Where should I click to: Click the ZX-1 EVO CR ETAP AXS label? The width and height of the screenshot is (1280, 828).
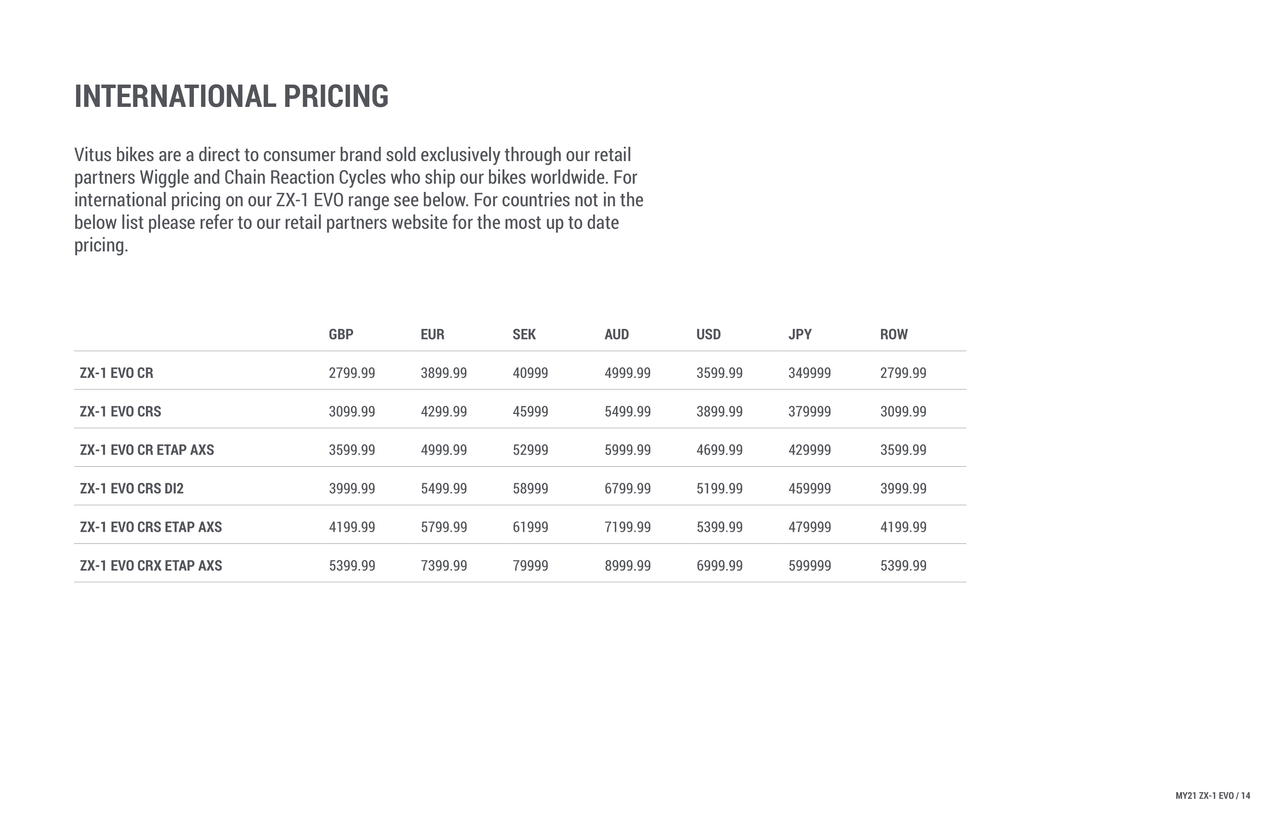(147, 450)
